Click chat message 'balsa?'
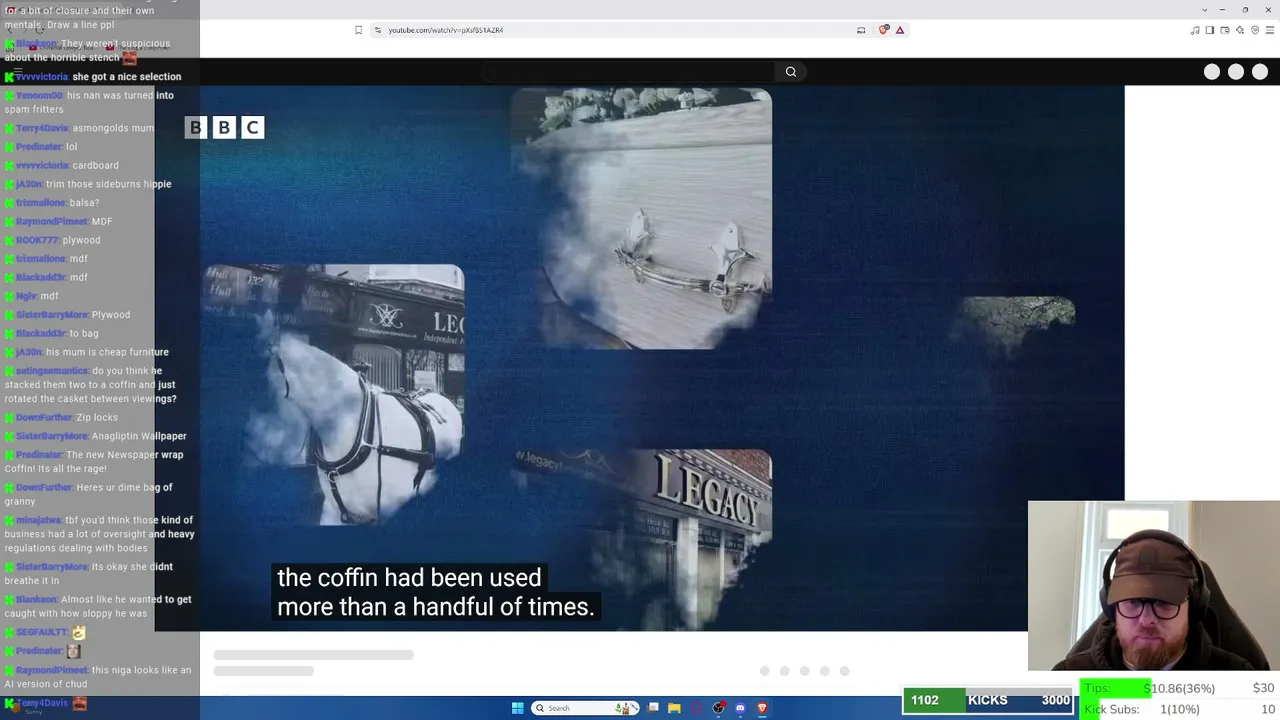This screenshot has width=1280, height=720. pyautogui.click(x=84, y=203)
